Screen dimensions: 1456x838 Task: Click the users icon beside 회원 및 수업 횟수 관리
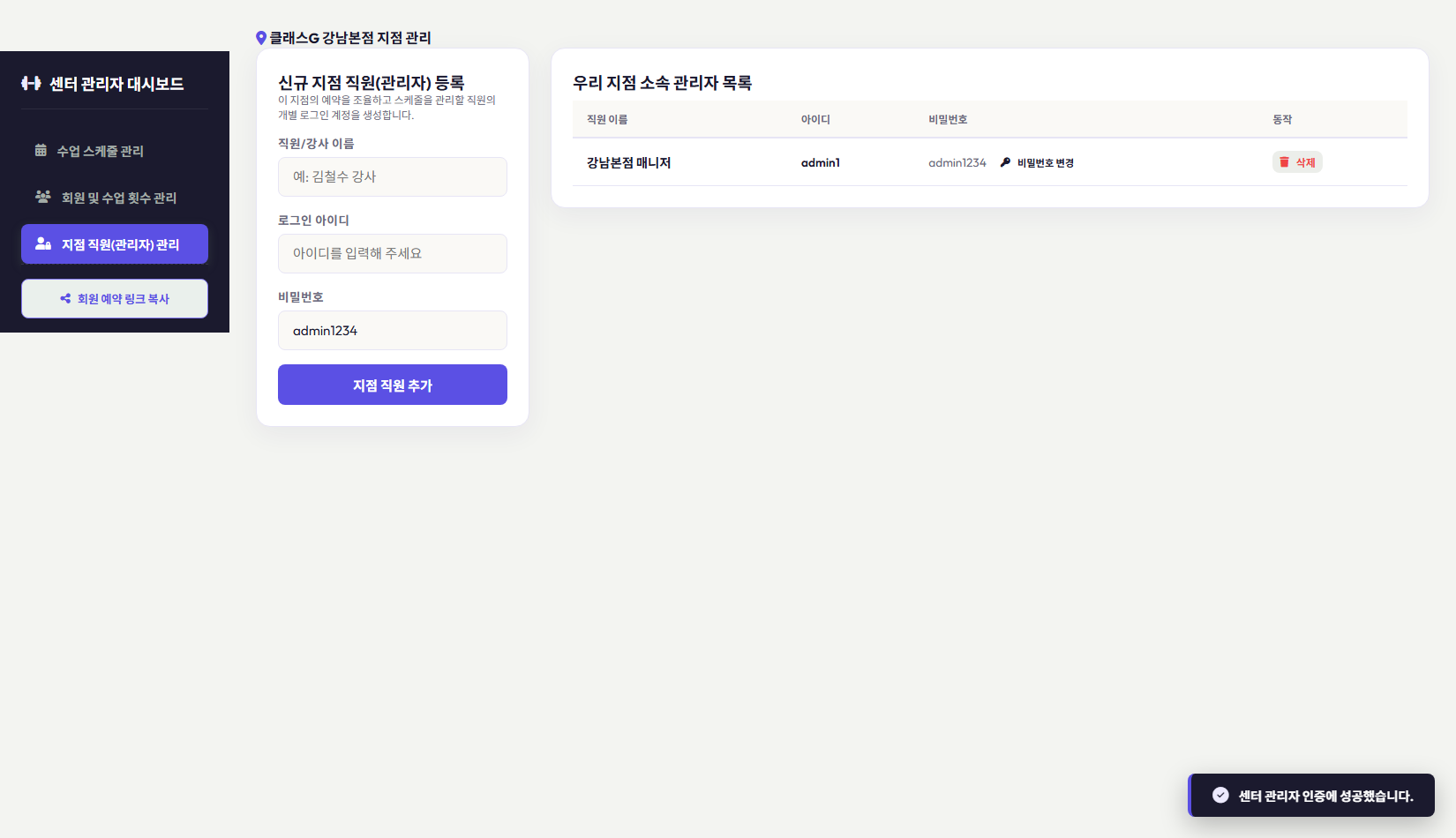(42, 197)
